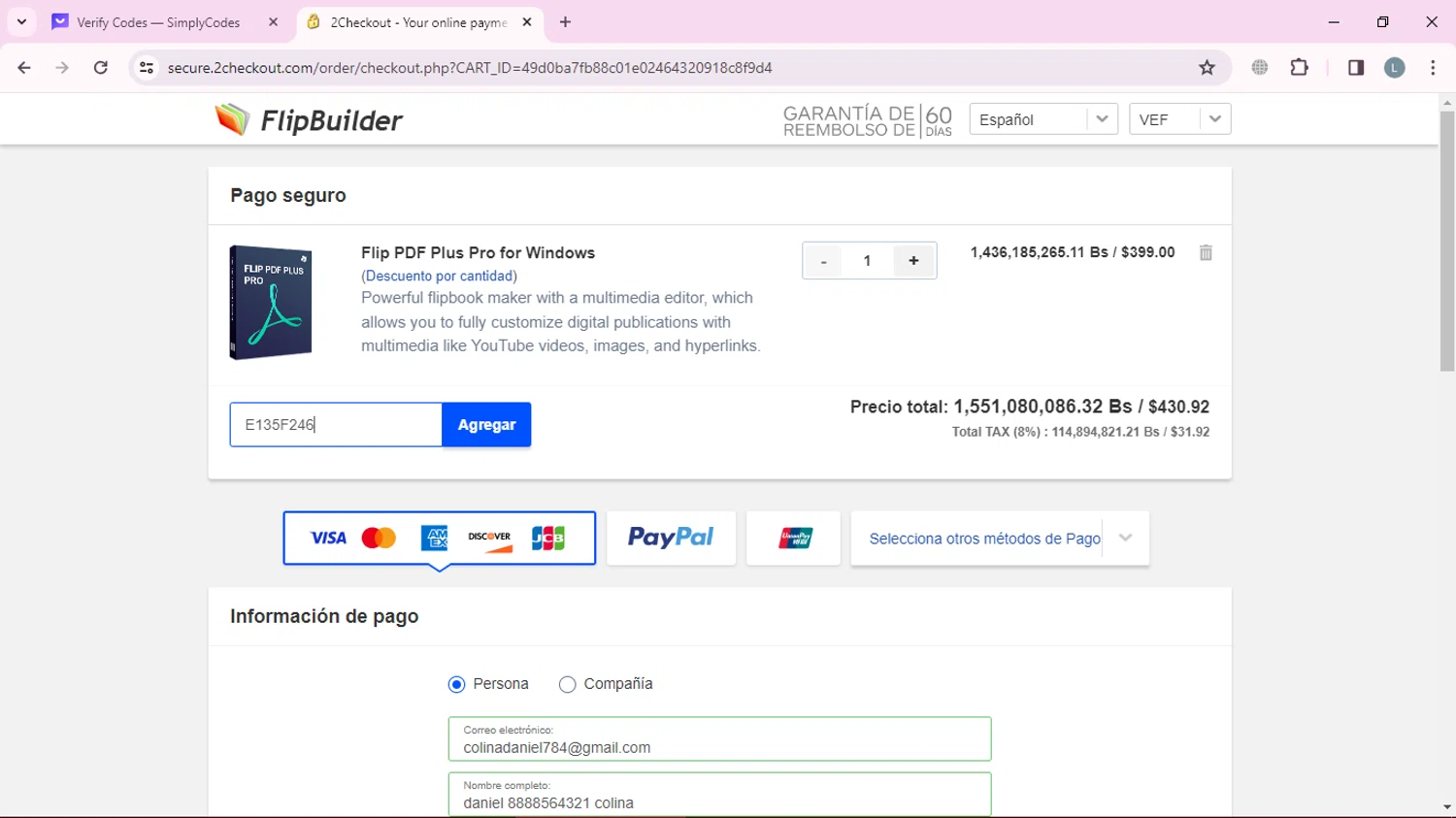
Task: Decrease quantity with minus button
Action: click(823, 261)
